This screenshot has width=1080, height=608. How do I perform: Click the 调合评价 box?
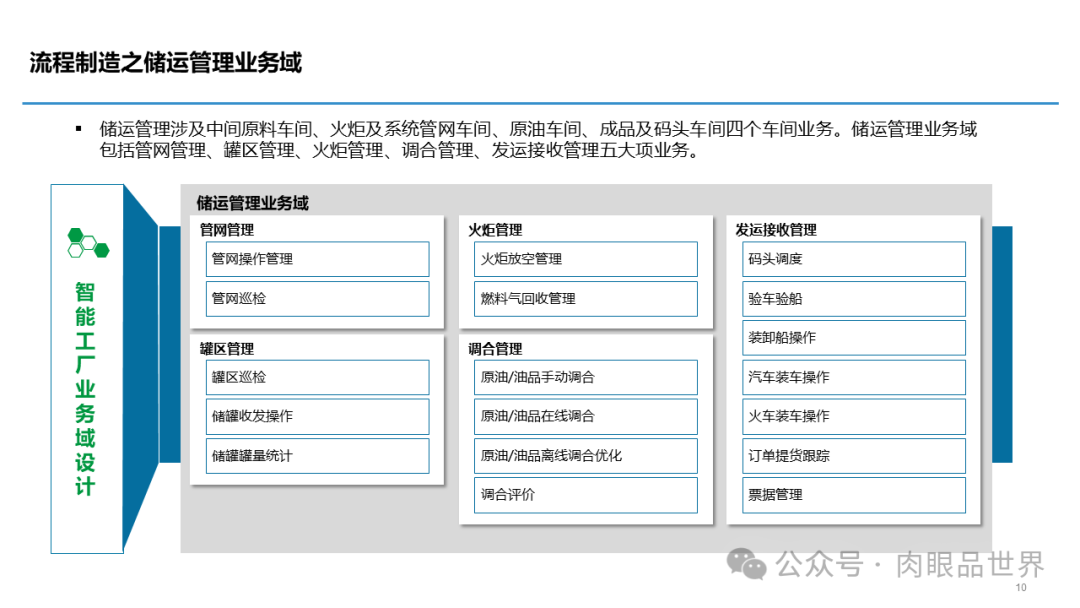pyautogui.click(x=585, y=495)
